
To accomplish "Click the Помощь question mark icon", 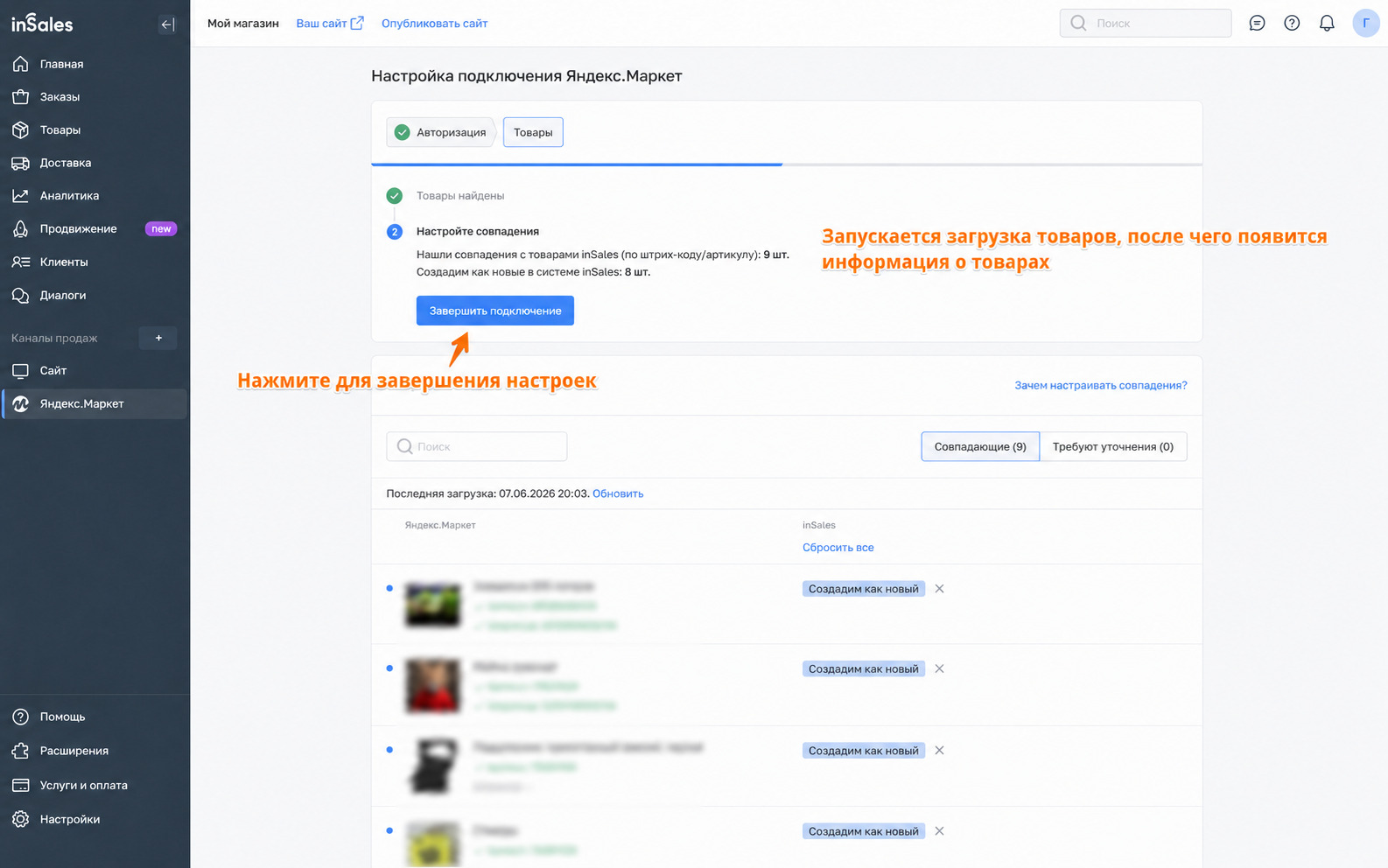I will (x=20, y=717).
